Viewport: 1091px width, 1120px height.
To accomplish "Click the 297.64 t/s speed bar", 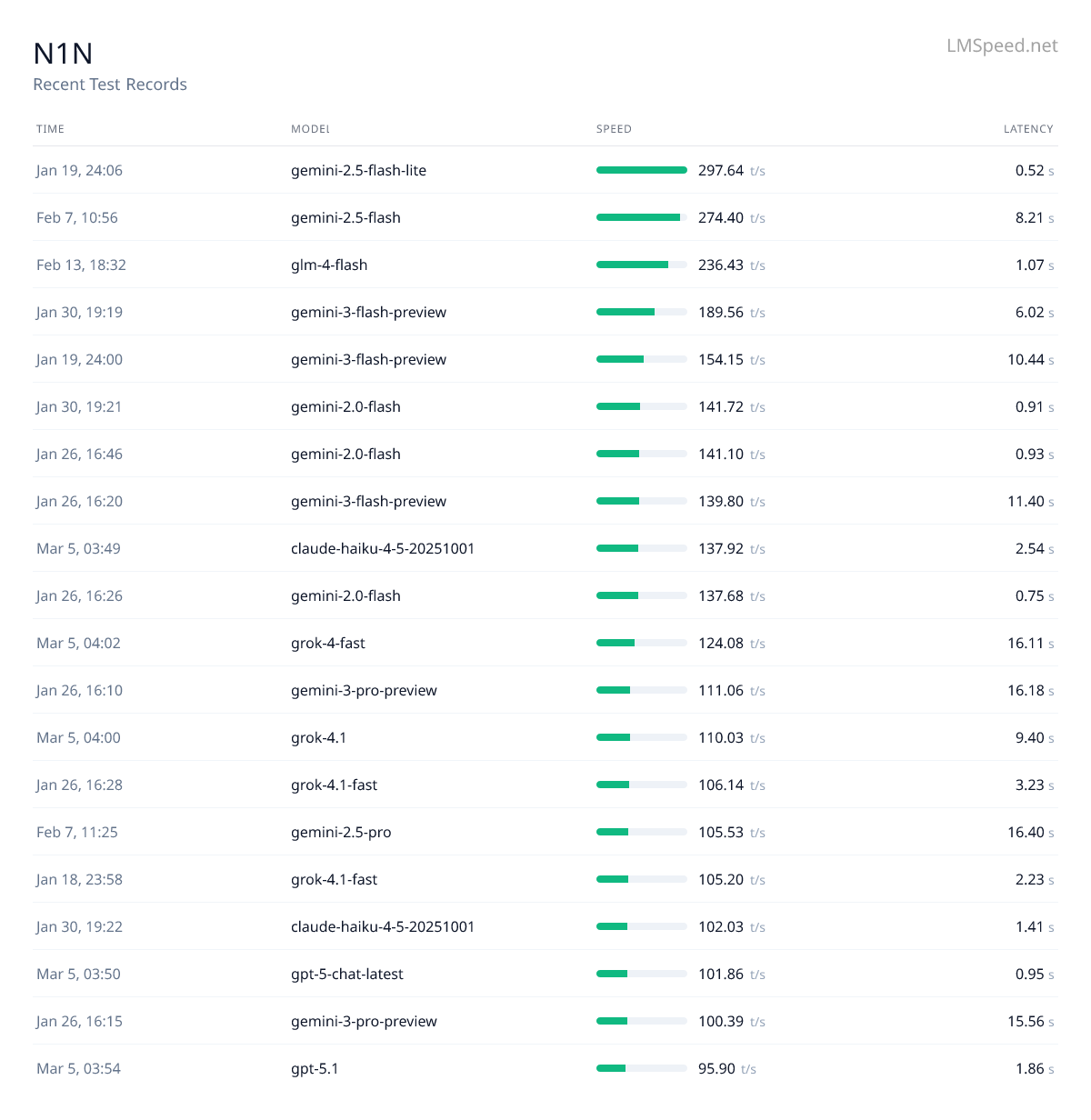I will pyautogui.click(x=642, y=170).
